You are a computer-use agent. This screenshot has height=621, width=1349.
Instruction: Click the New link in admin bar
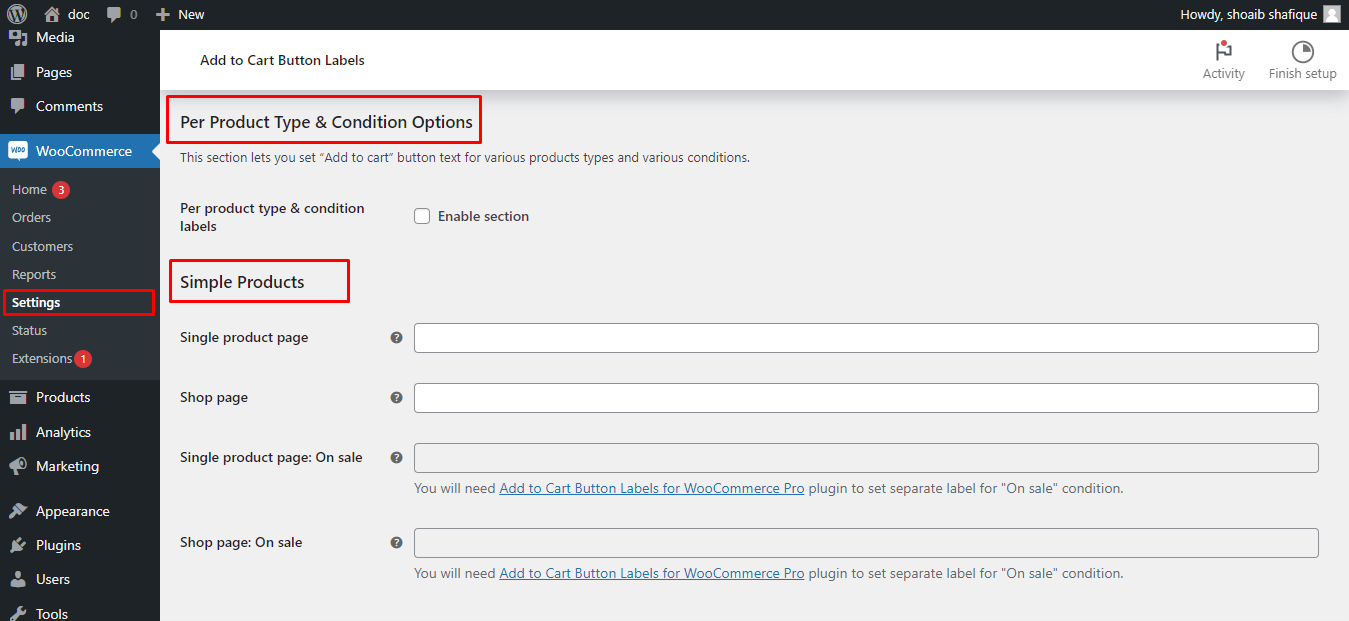[191, 14]
